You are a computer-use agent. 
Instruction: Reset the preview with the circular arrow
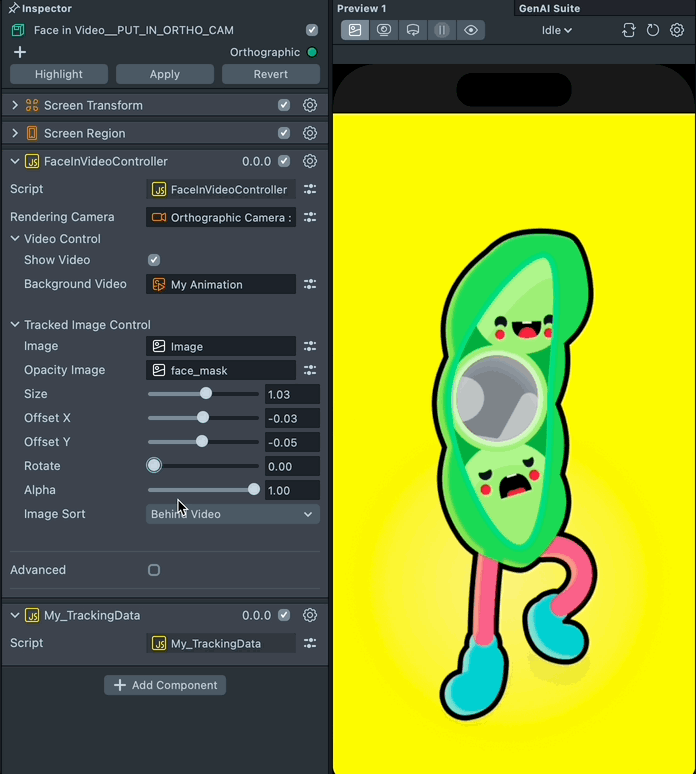pyautogui.click(x=653, y=30)
